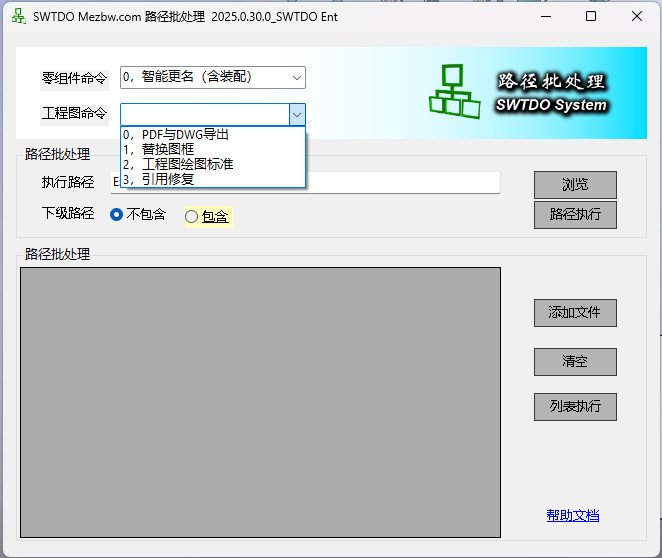Click the 添加文件 button
Image resolution: width=662 pixels, height=558 pixels.
tap(574, 312)
